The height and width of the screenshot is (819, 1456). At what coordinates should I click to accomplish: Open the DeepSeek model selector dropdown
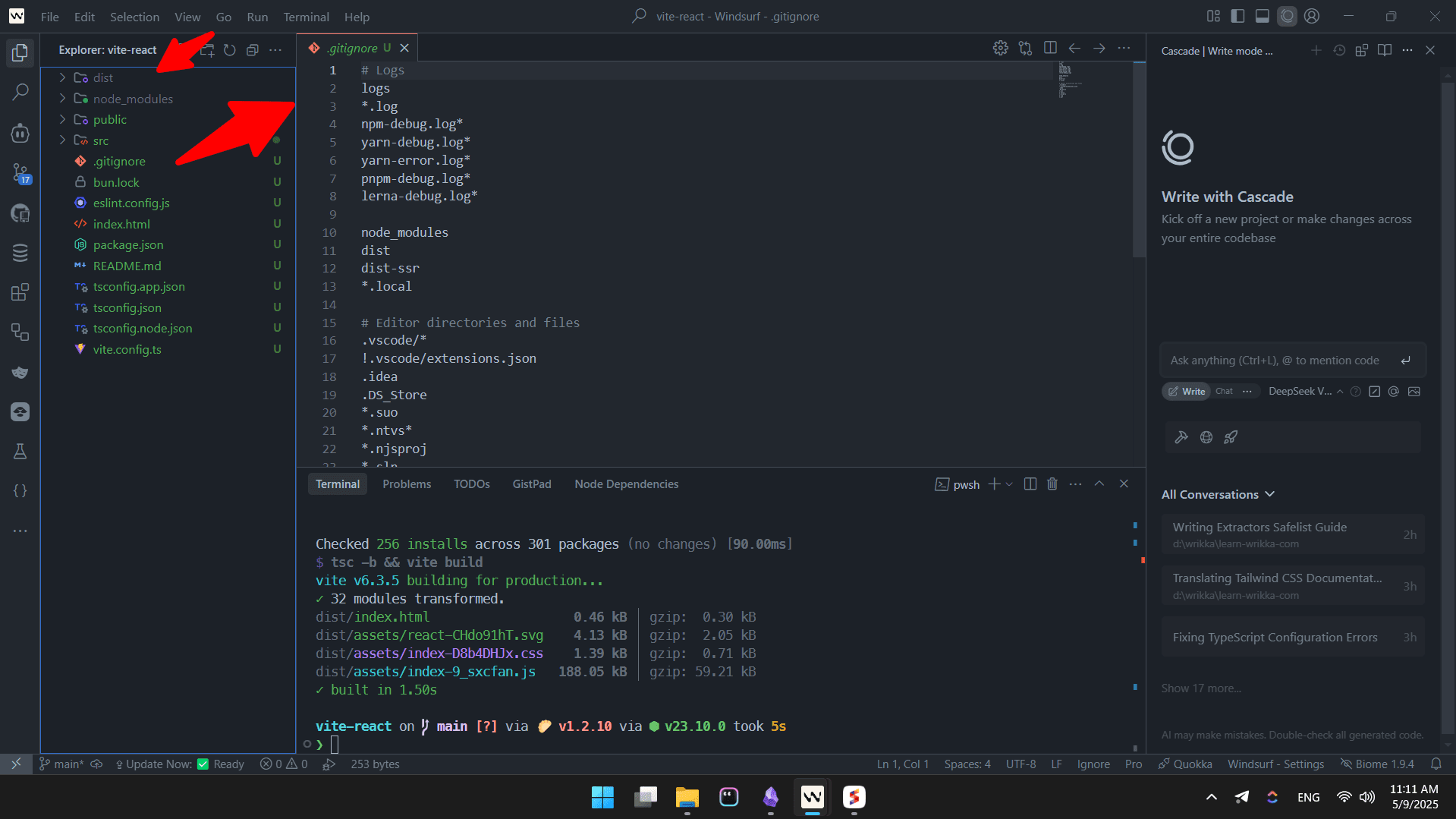[x=1306, y=392]
